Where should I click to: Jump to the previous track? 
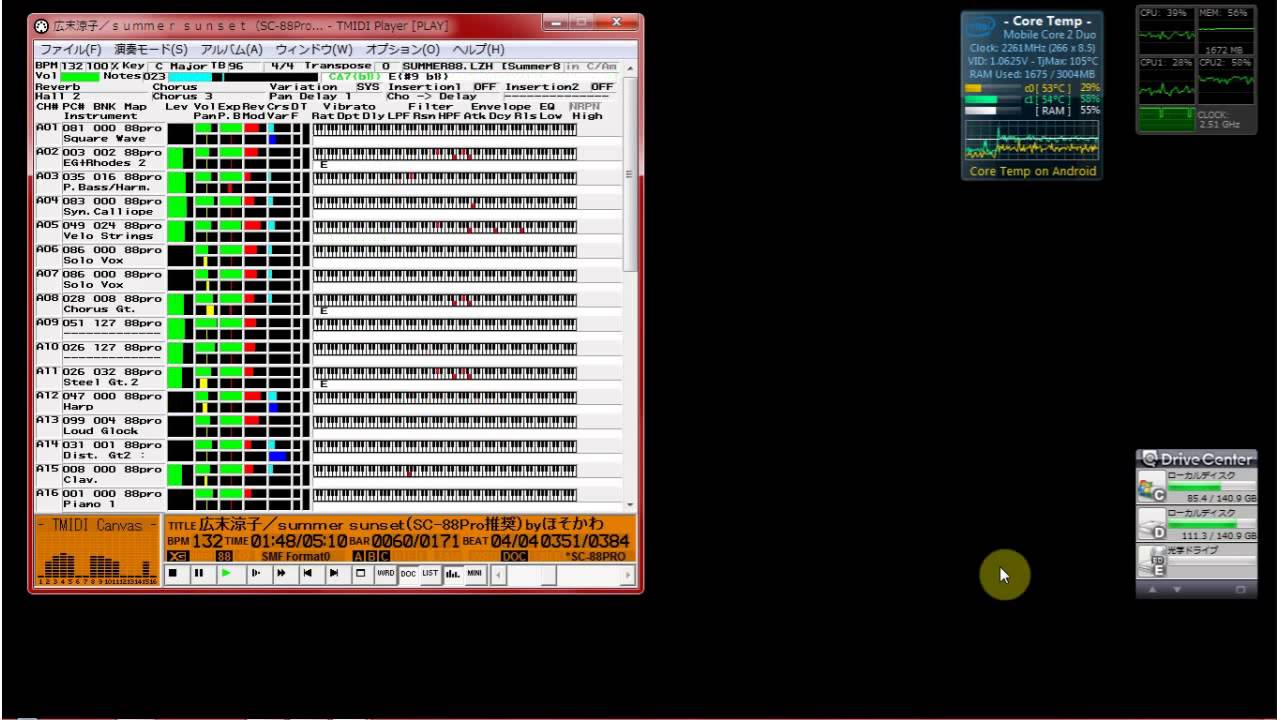pos(308,574)
